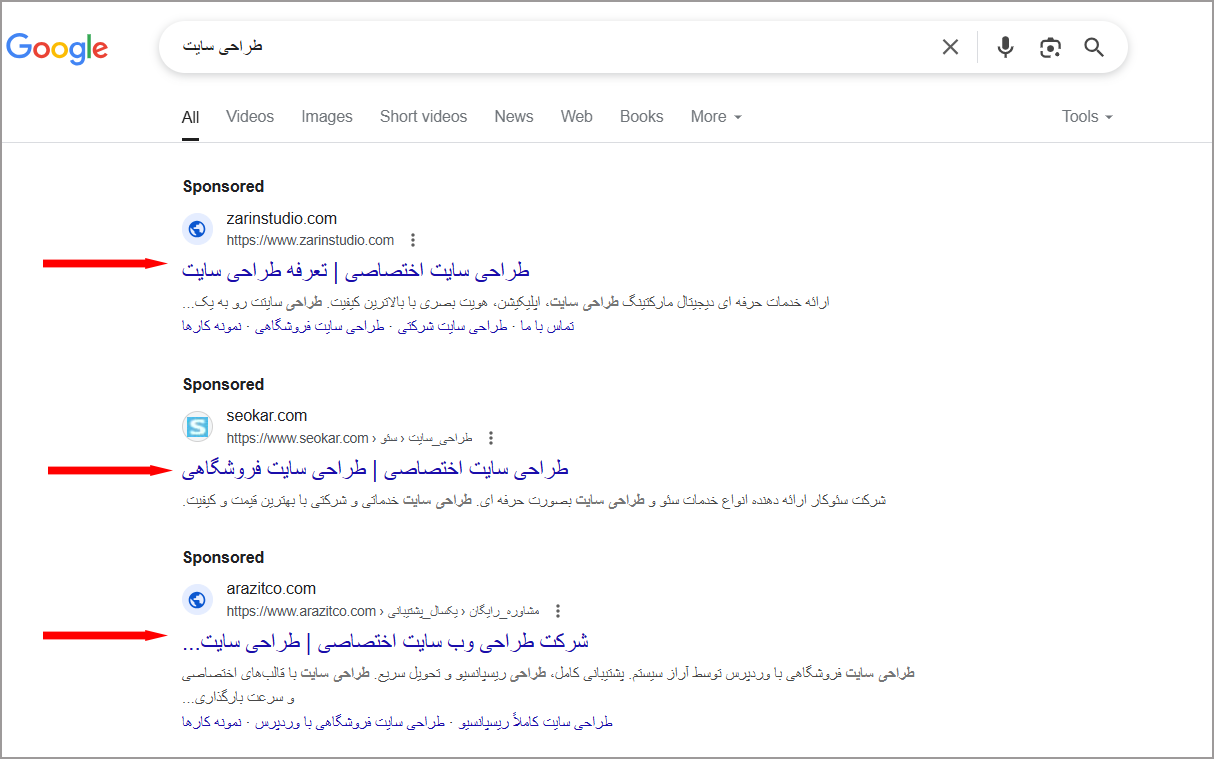Switch to the Short videos tab
This screenshot has width=1214, height=759.
423,117
